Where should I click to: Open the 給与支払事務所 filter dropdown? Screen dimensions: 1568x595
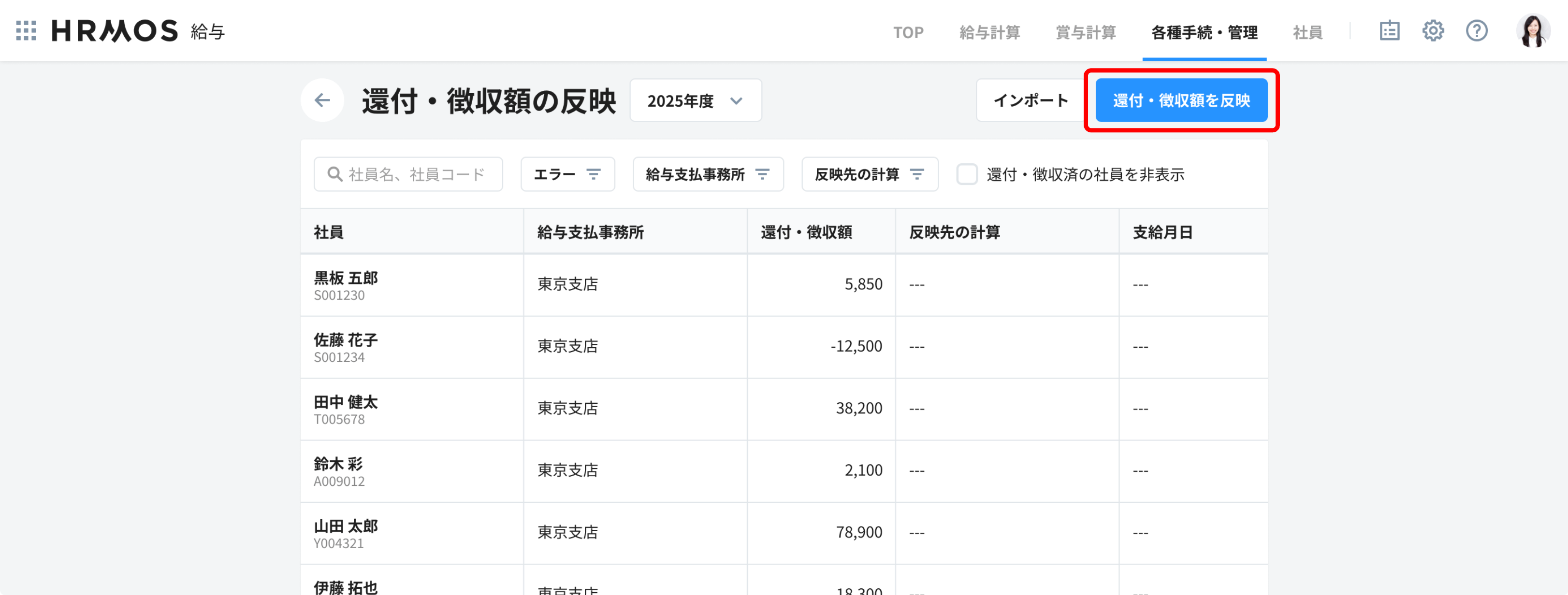707,175
